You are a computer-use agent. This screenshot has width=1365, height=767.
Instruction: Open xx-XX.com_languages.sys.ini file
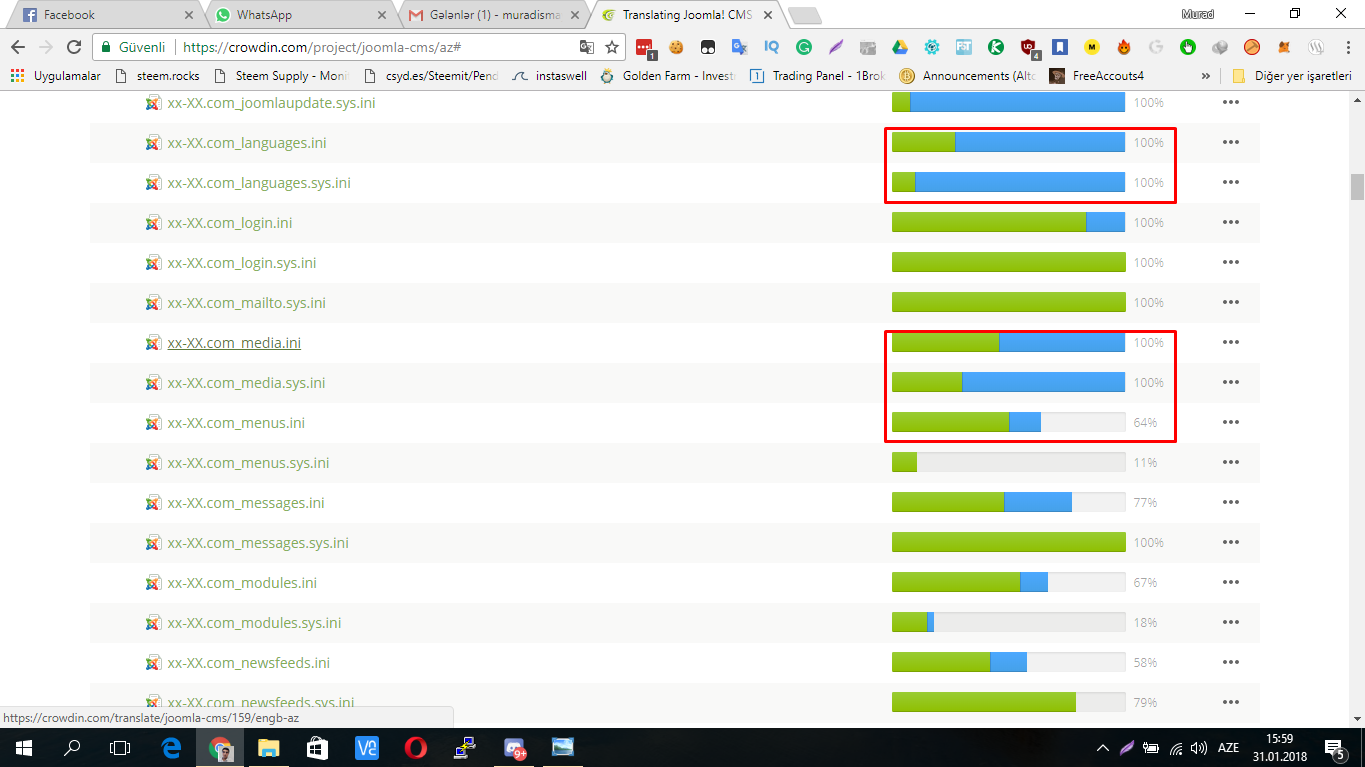coord(259,183)
